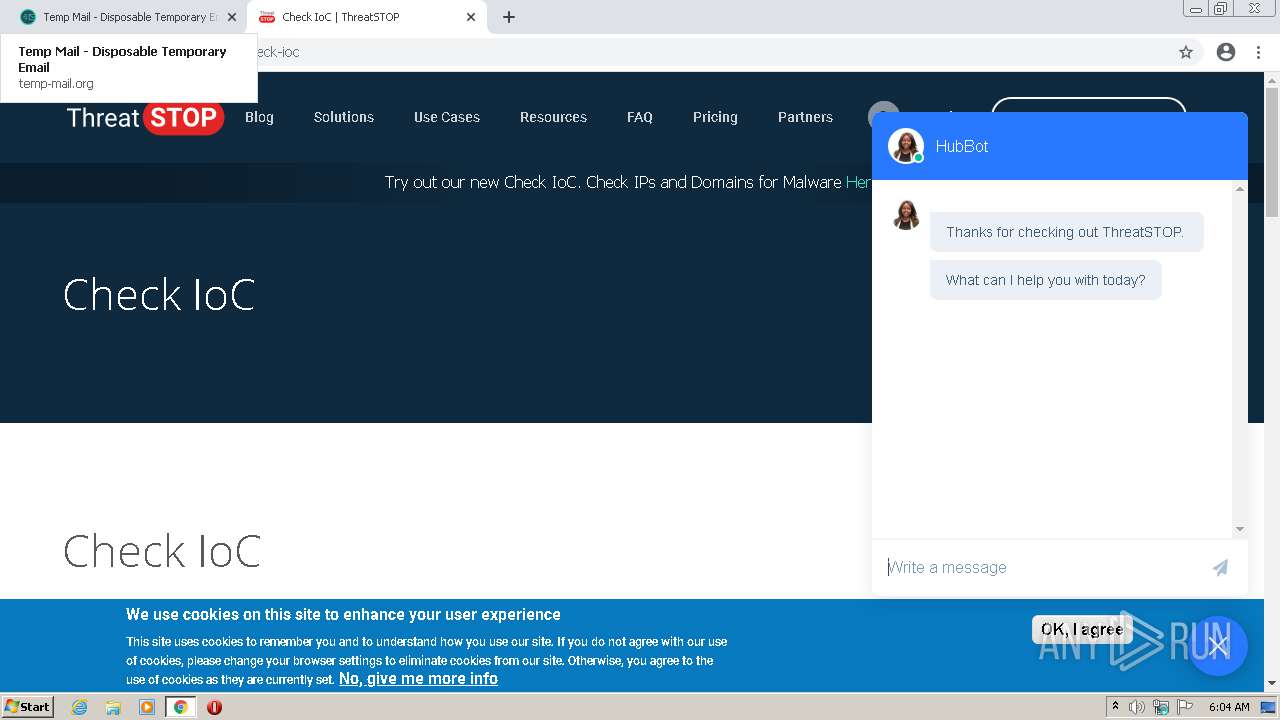
Task: Open the FAQ page link
Action: point(640,117)
